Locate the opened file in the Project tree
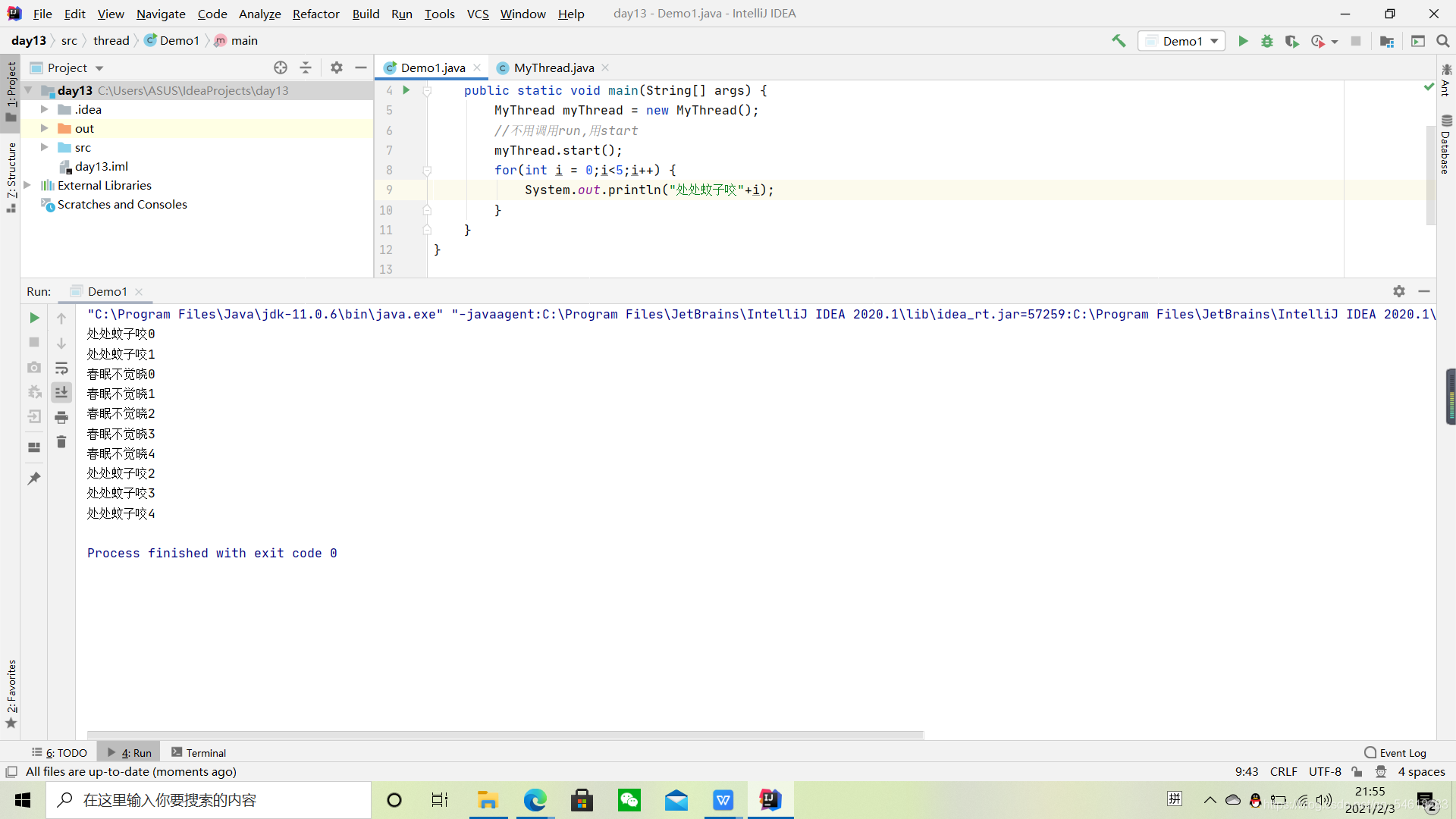Screen dimensions: 1456x819 pyautogui.click(x=281, y=67)
